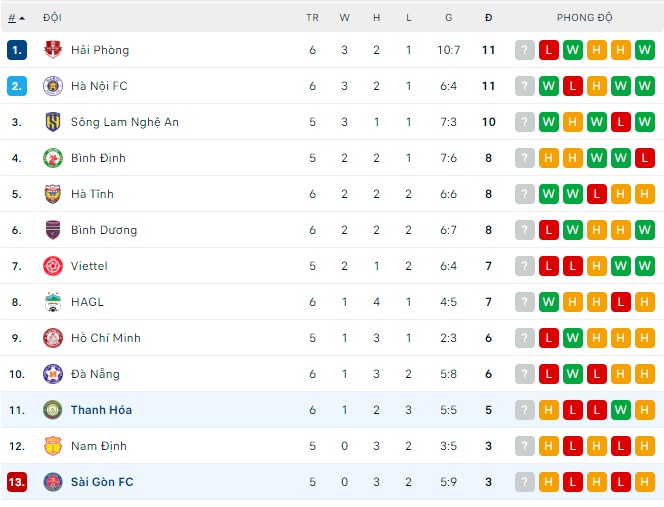664x507 pixels.
Task: Click the last green W badge in Hà Nội FC row
Action: [645, 86]
